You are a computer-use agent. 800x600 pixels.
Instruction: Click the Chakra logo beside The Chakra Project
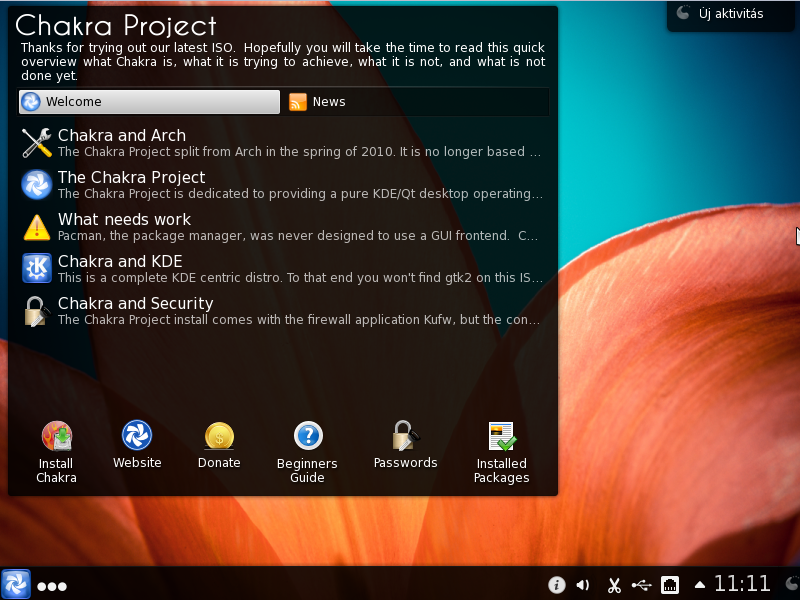pyautogui.click(x=37, y=184)
